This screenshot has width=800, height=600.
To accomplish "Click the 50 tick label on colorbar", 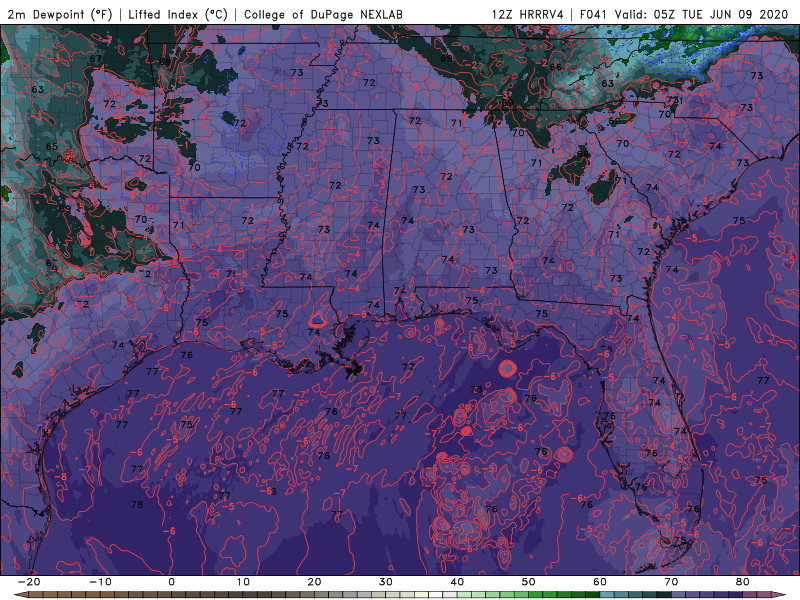I will click(x=529, y=582).
